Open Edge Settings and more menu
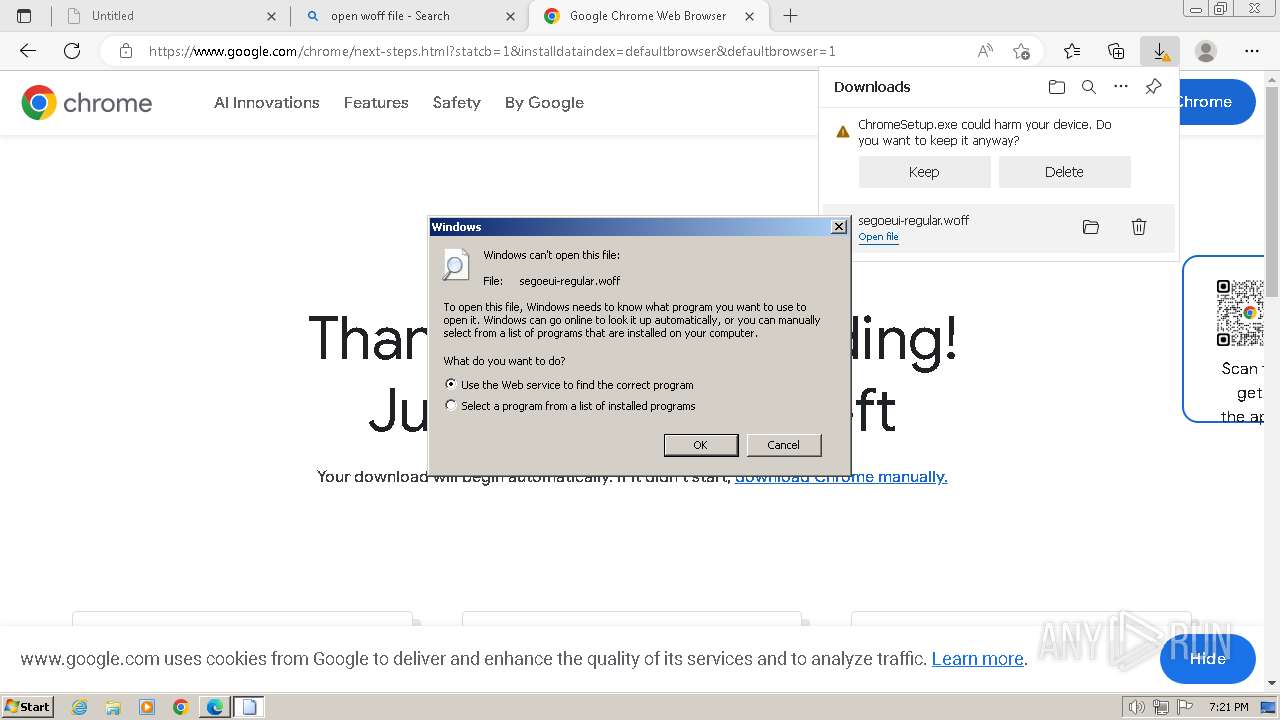1280x720 pixels. (1252, 51)
